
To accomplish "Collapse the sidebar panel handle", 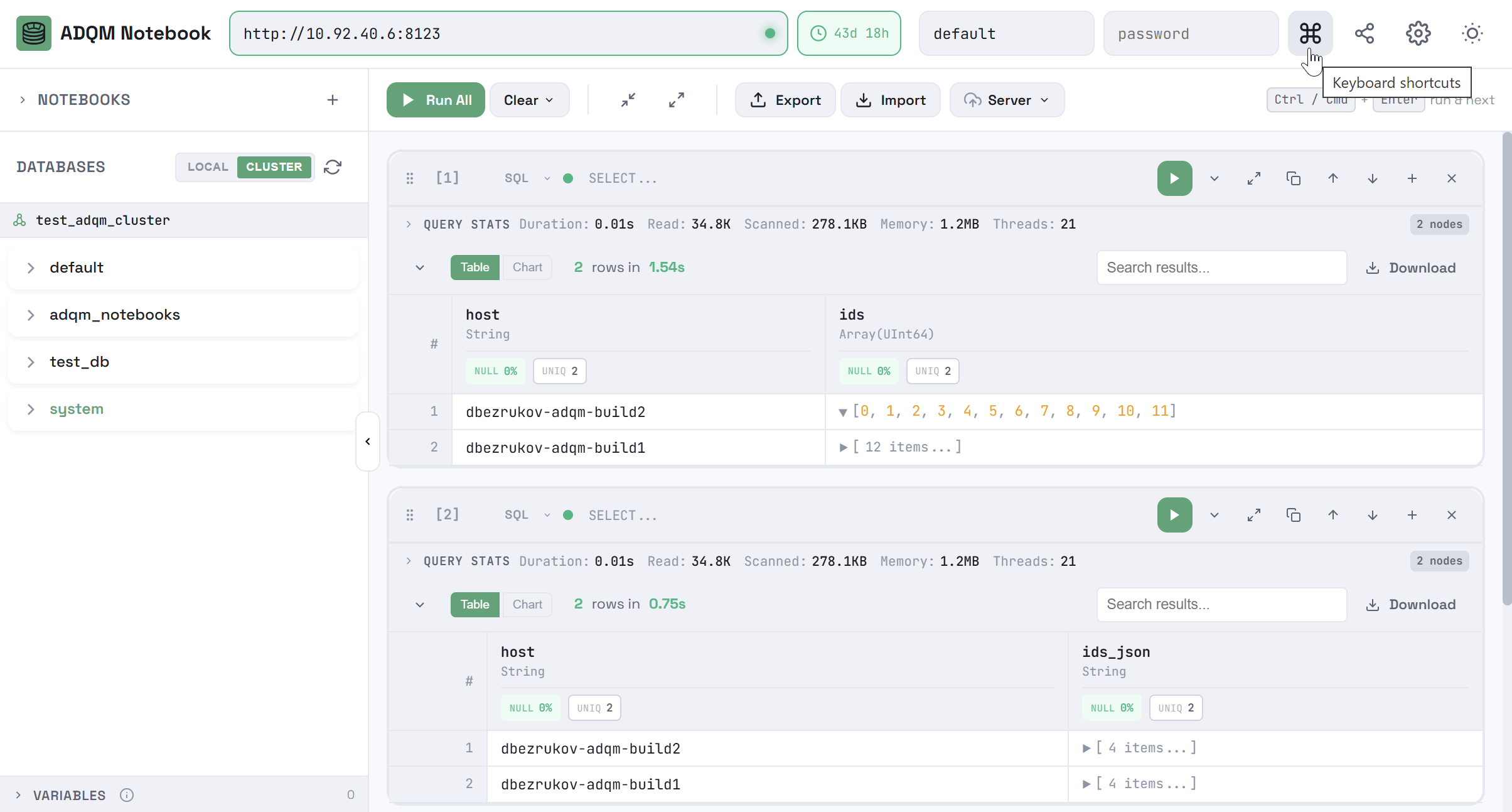I will point(368,441).
